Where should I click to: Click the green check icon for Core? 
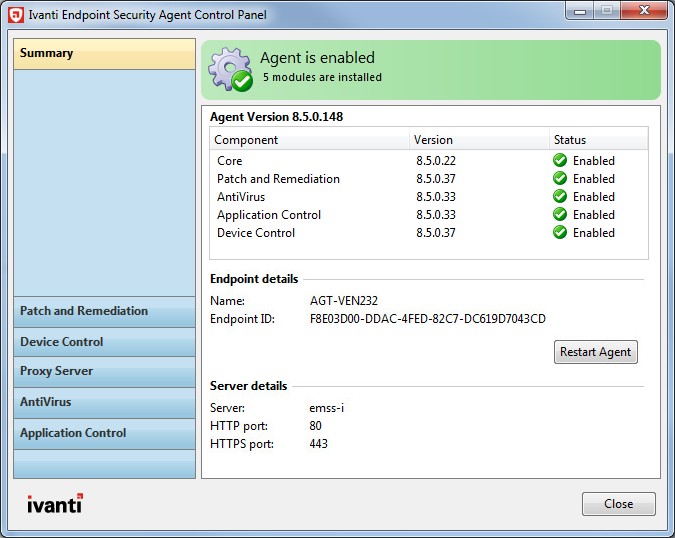click(560, 161)
